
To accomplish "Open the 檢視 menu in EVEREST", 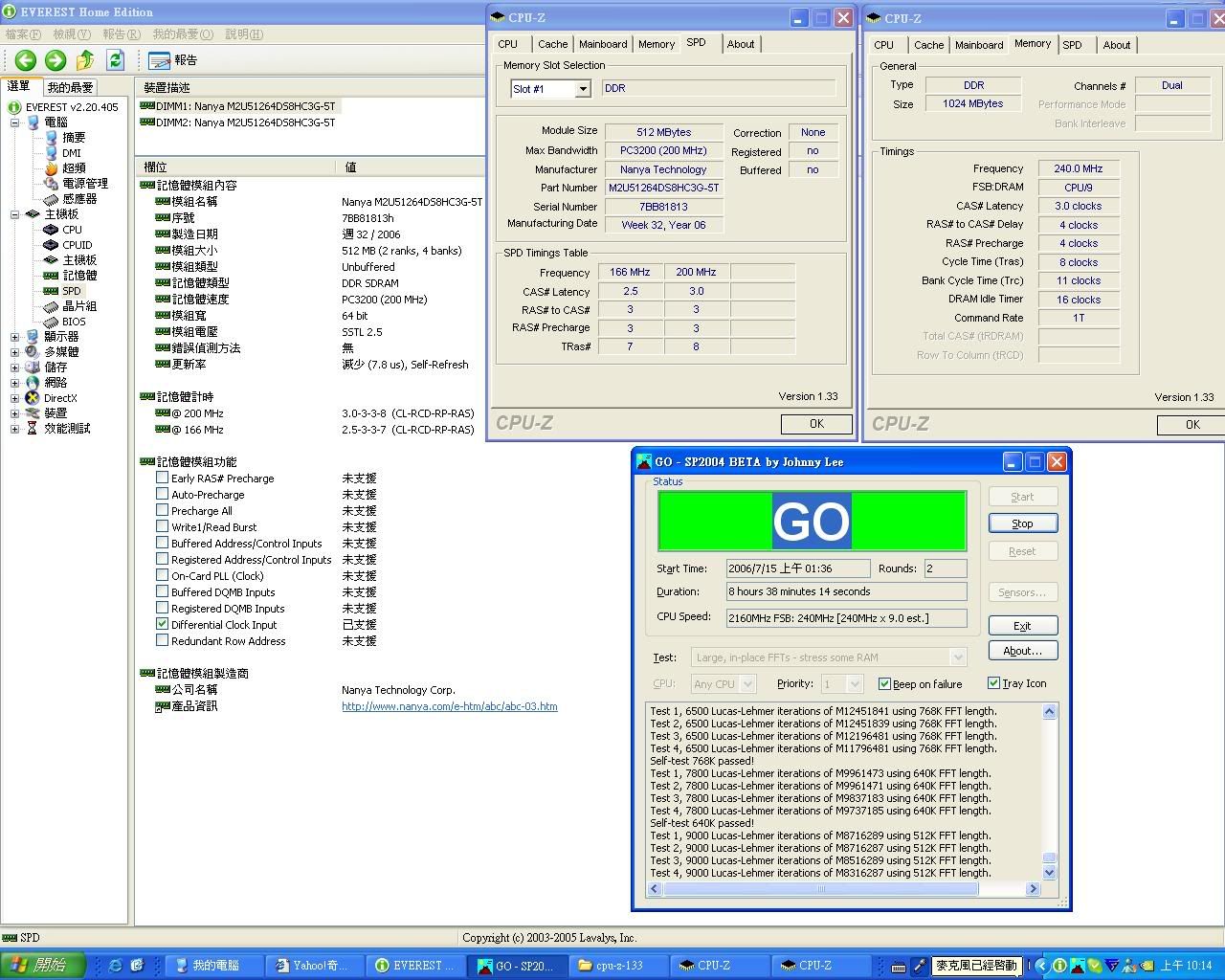I will pos(71,34).
